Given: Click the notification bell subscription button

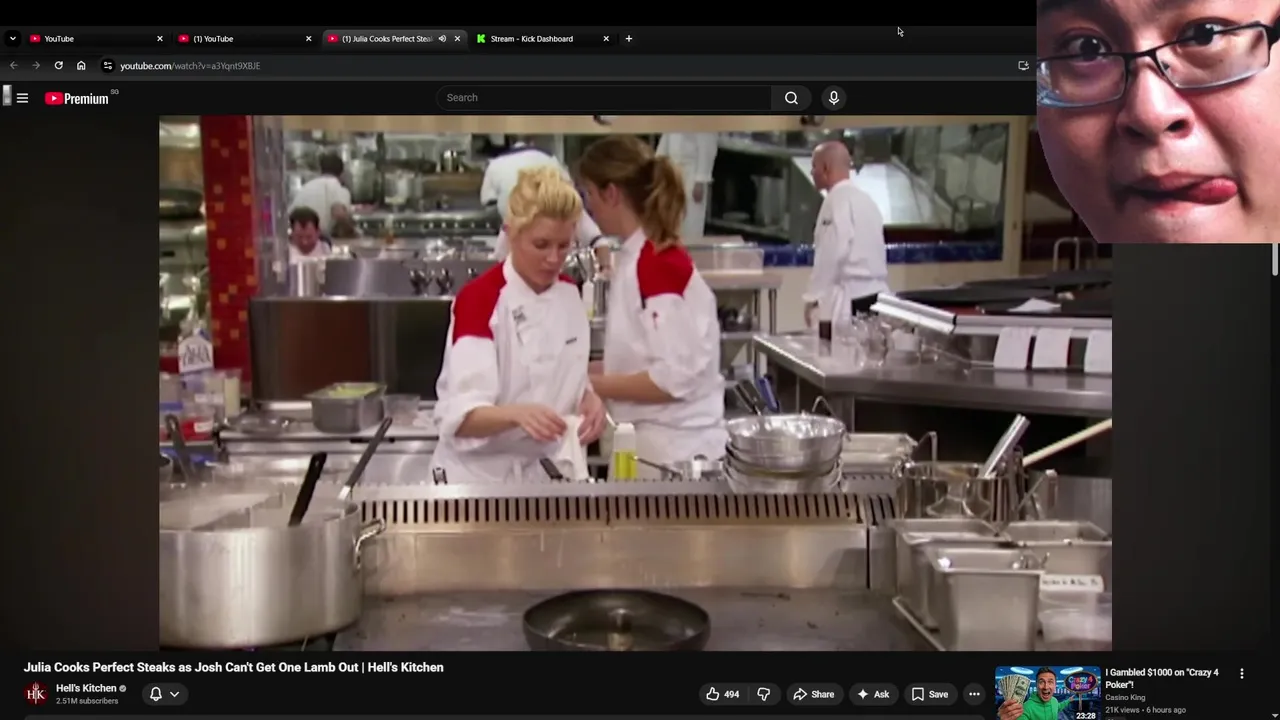Looking at the screenshot, I should (156, 693).
